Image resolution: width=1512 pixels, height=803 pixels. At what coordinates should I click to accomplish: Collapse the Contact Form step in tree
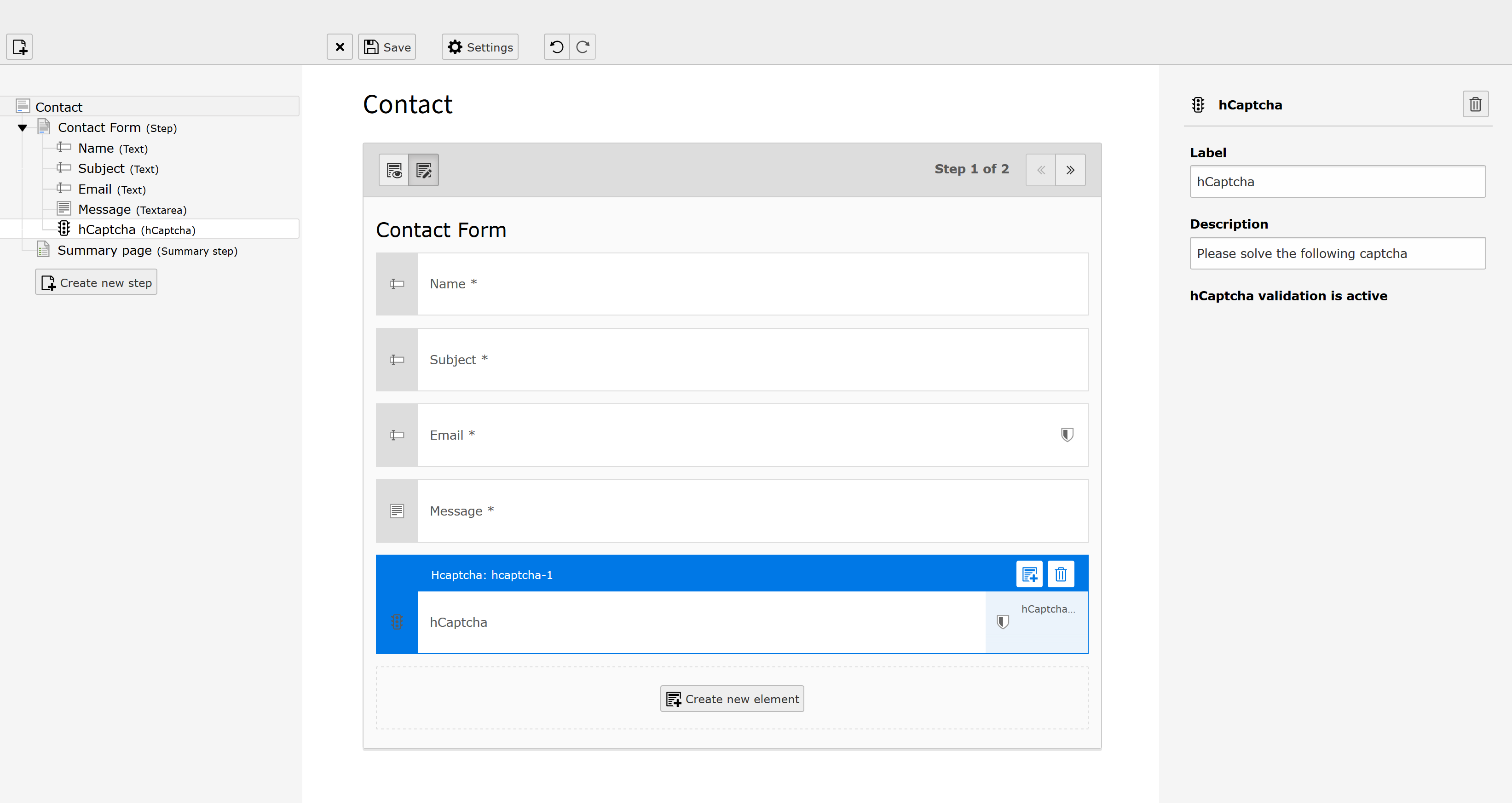[22, 128]
